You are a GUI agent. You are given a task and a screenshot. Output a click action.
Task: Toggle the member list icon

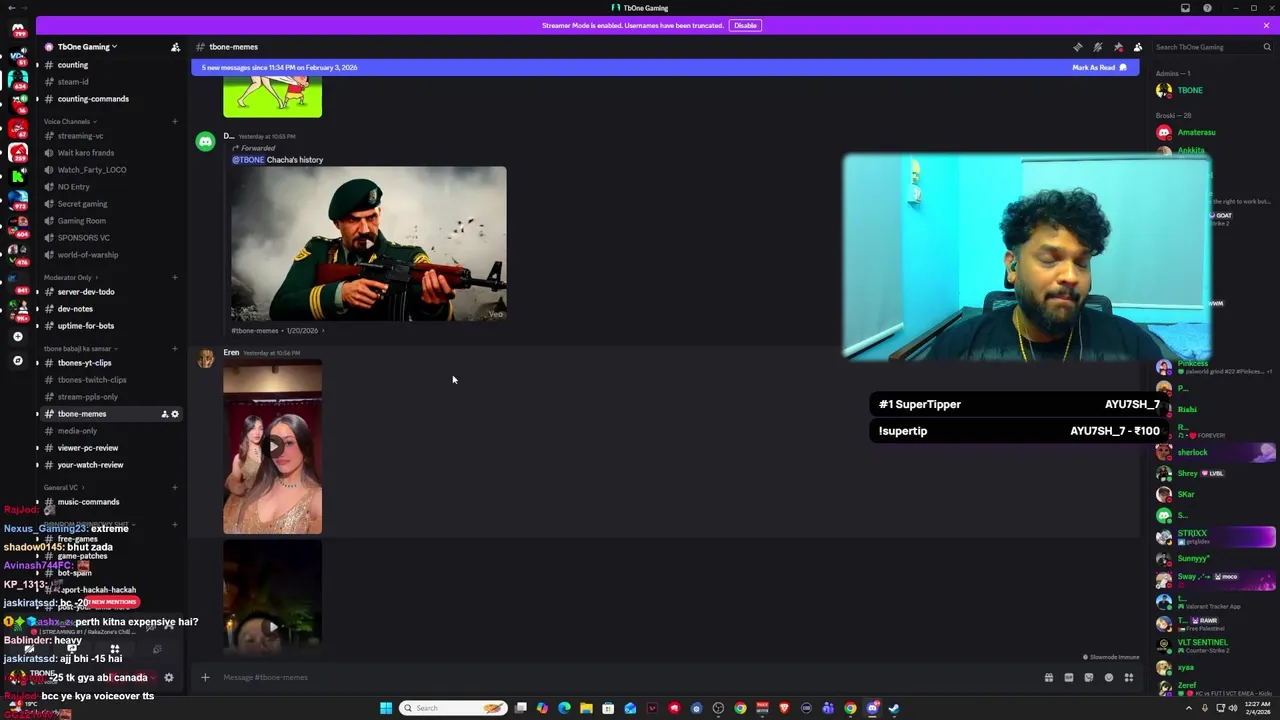pos(1138,47)
